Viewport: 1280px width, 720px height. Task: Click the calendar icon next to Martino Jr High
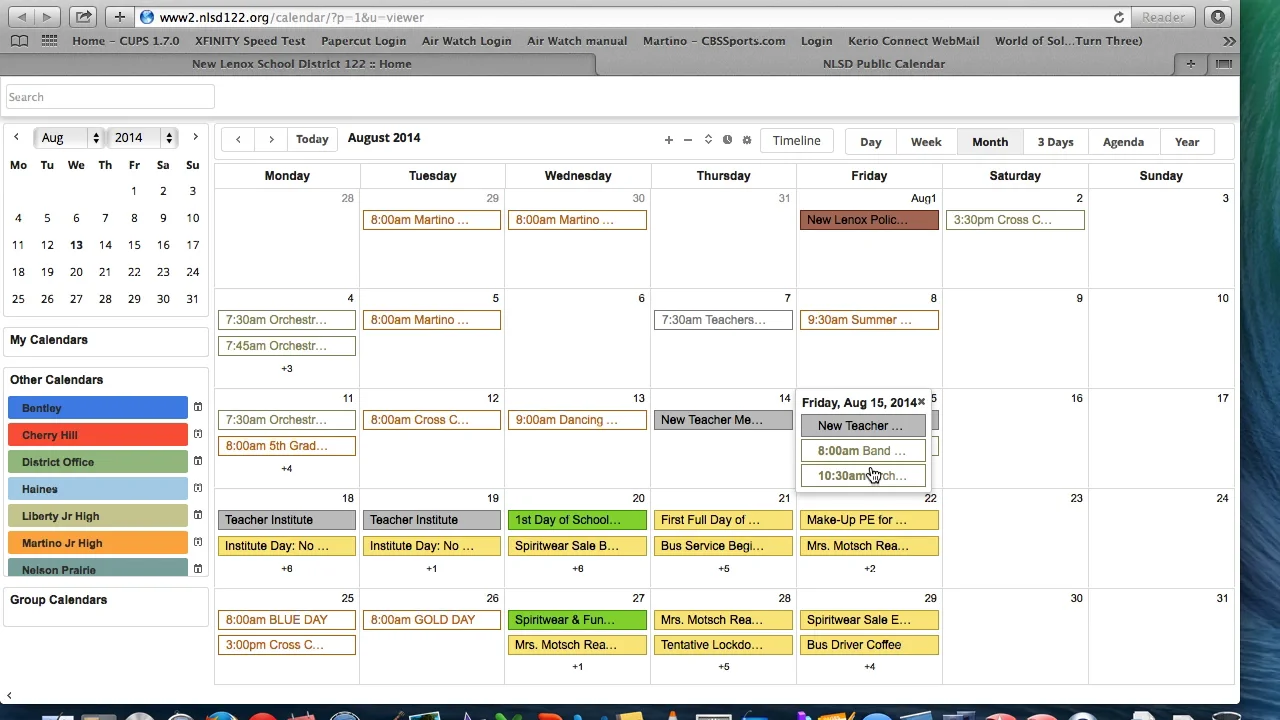coord(197,542)
